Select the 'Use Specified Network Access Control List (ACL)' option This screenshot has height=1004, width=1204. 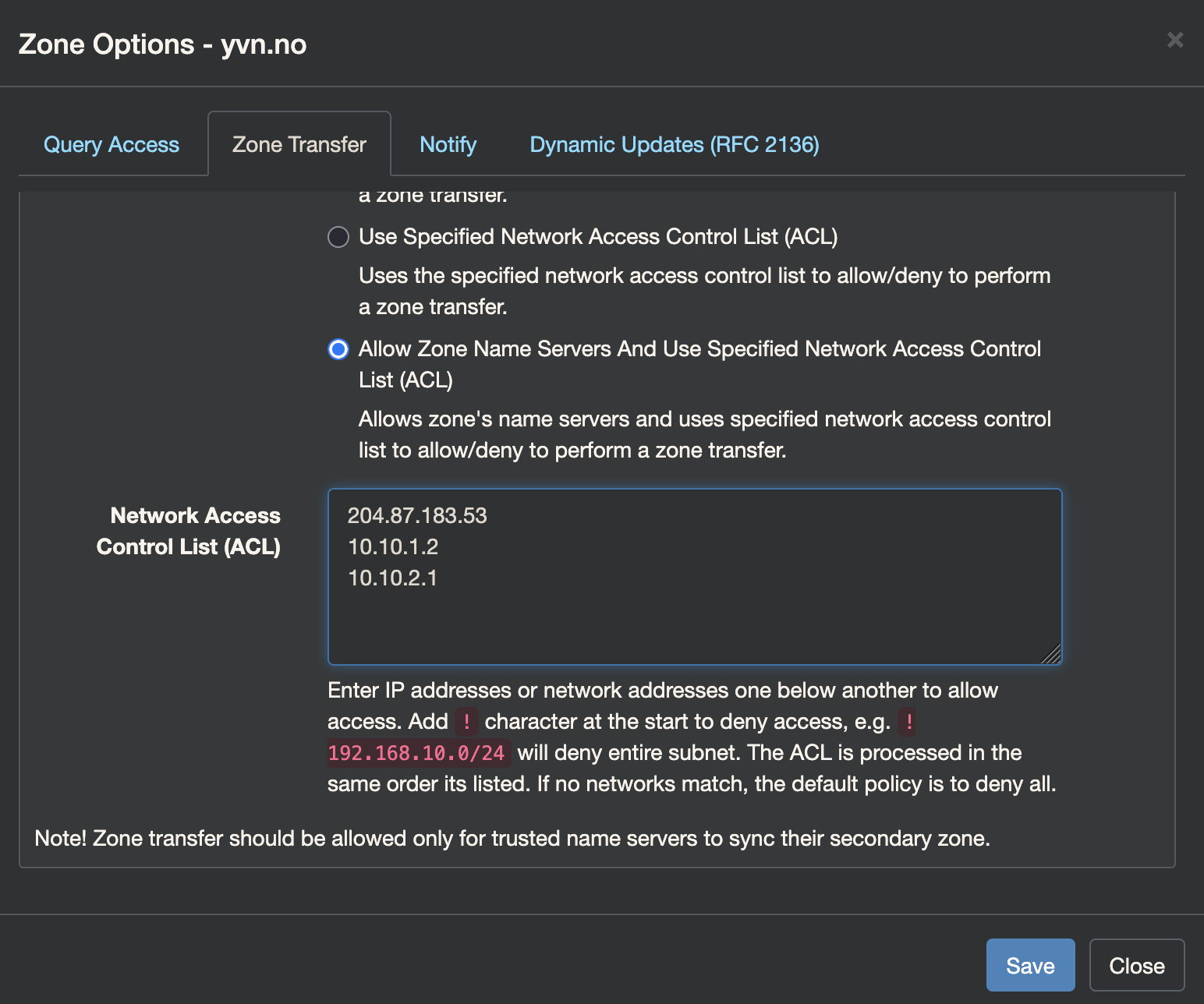[338, 237]
